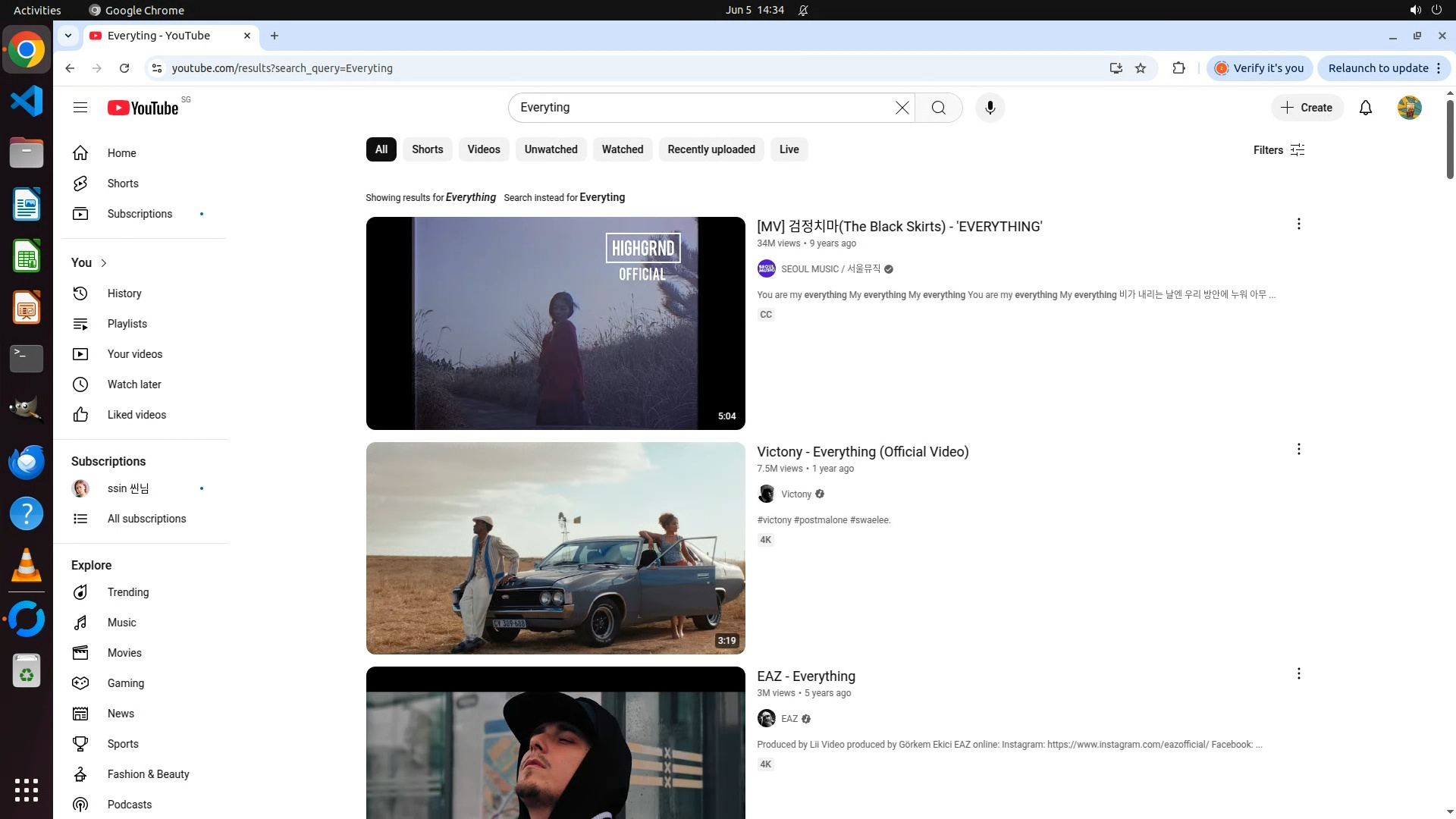Toggle the Recently uploaded filter chip
This screenshot has width=1456, height=819.
[711, 149]
